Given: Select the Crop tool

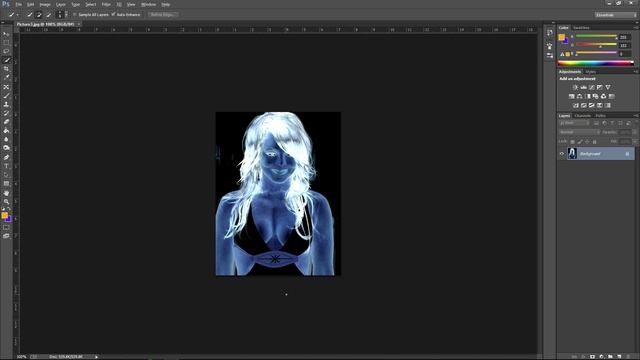Looking at the screenshot, I should tap(6, 69).
